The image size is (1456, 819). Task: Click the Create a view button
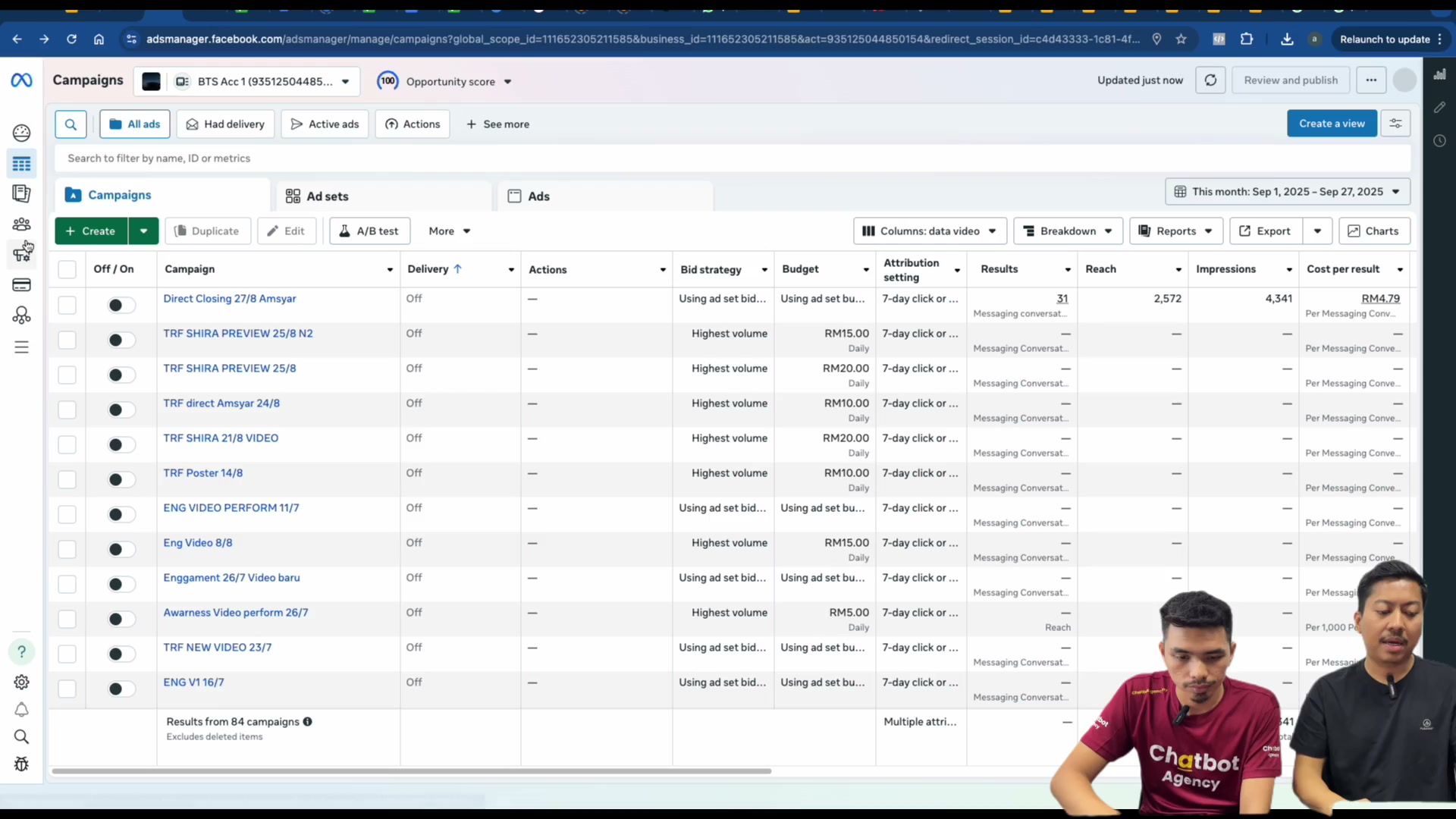(x=1332, y=124)
